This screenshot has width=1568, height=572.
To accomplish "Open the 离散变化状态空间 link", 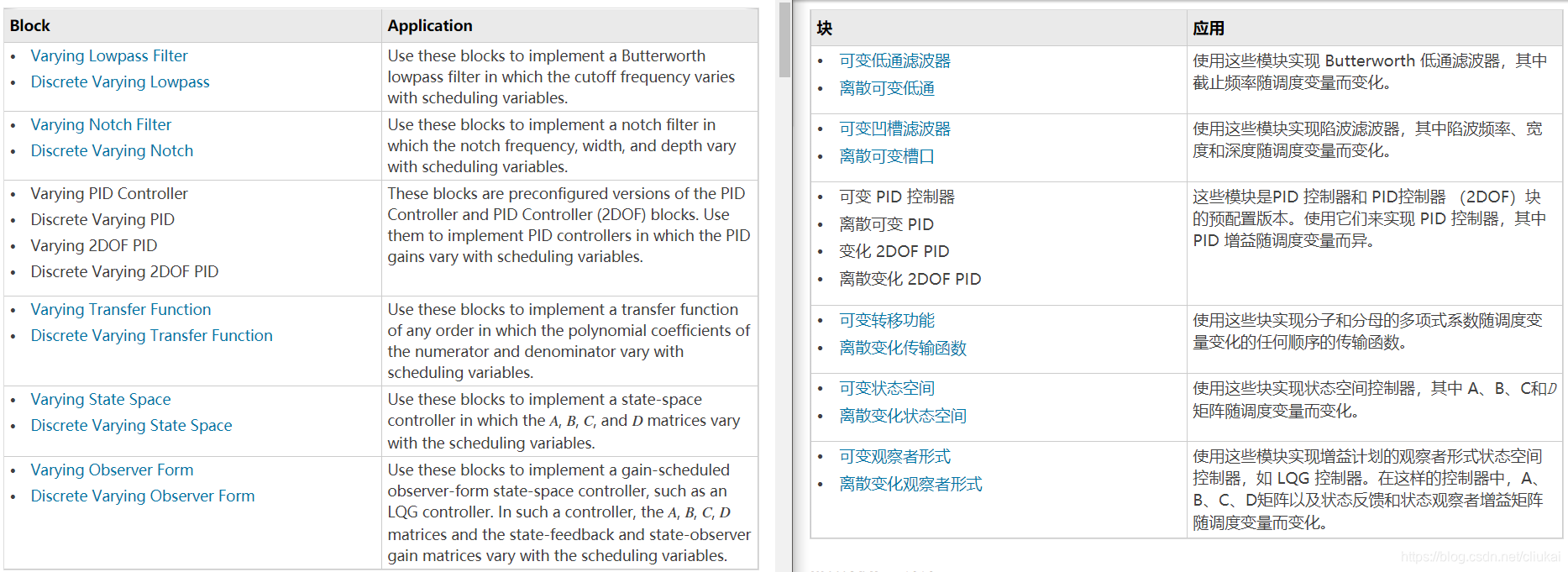I will point(903,417).
